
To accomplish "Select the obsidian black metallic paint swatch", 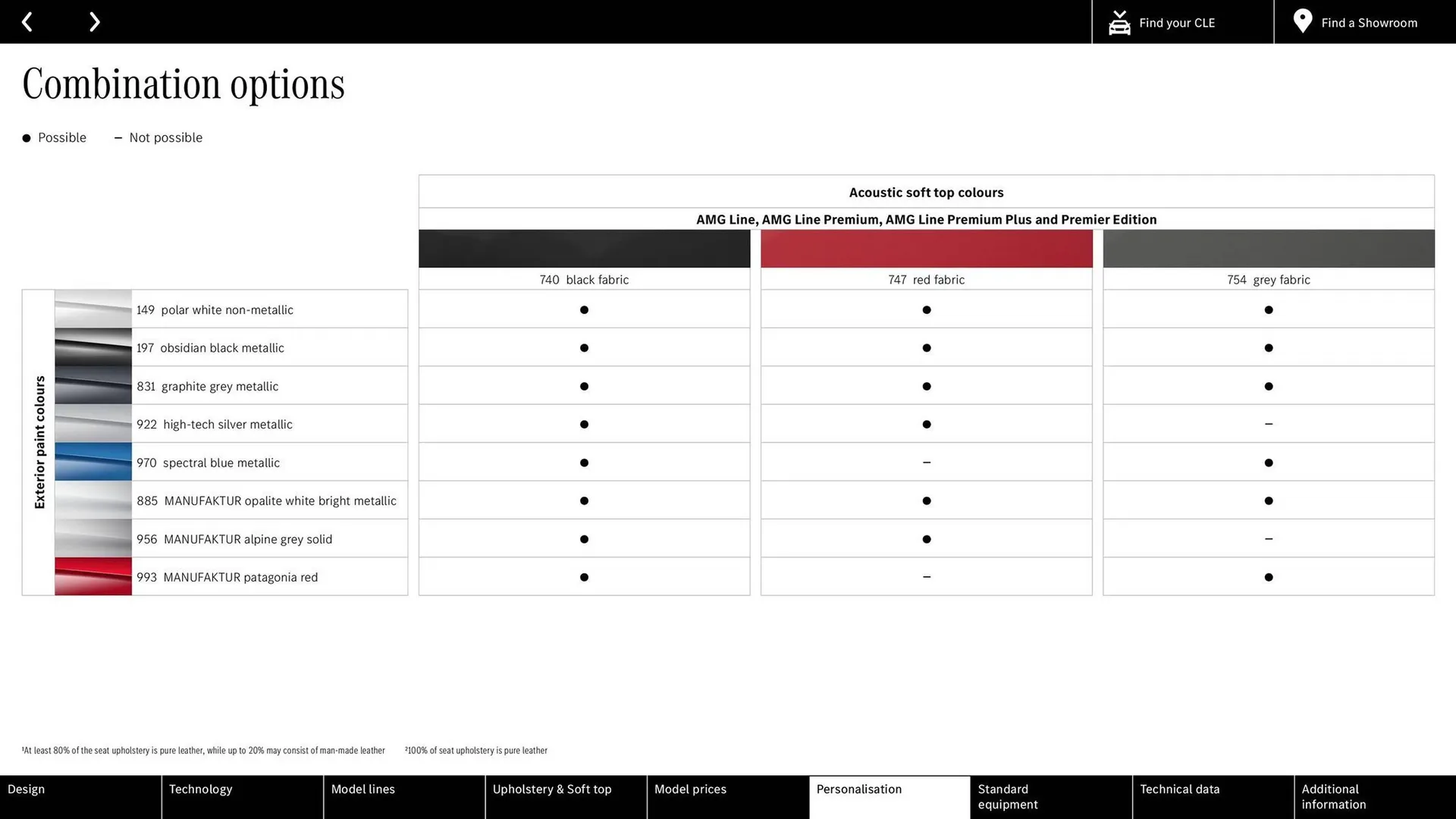I will pos(92,347).
